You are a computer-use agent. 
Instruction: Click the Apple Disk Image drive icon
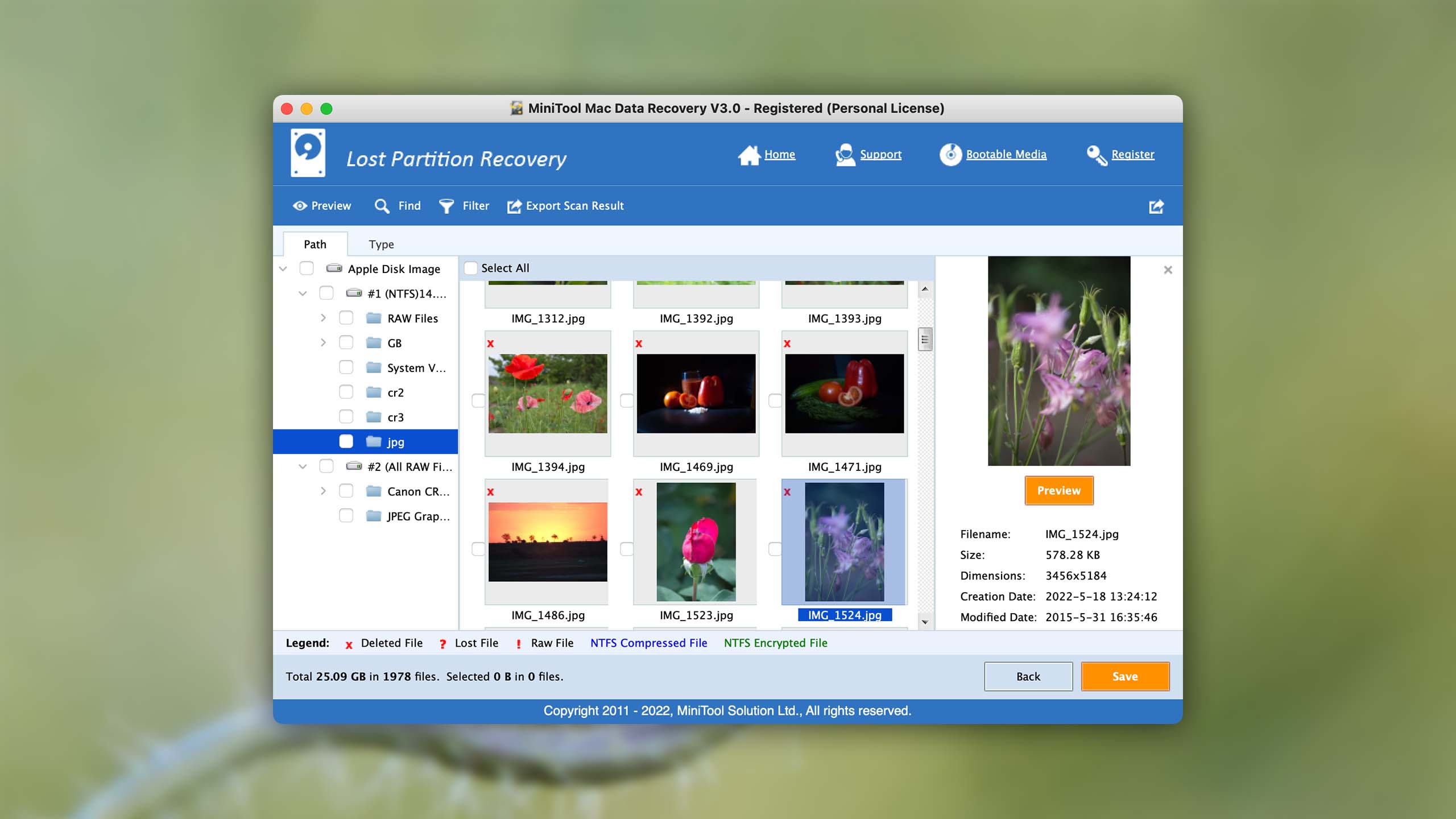[x=334, y=268]
